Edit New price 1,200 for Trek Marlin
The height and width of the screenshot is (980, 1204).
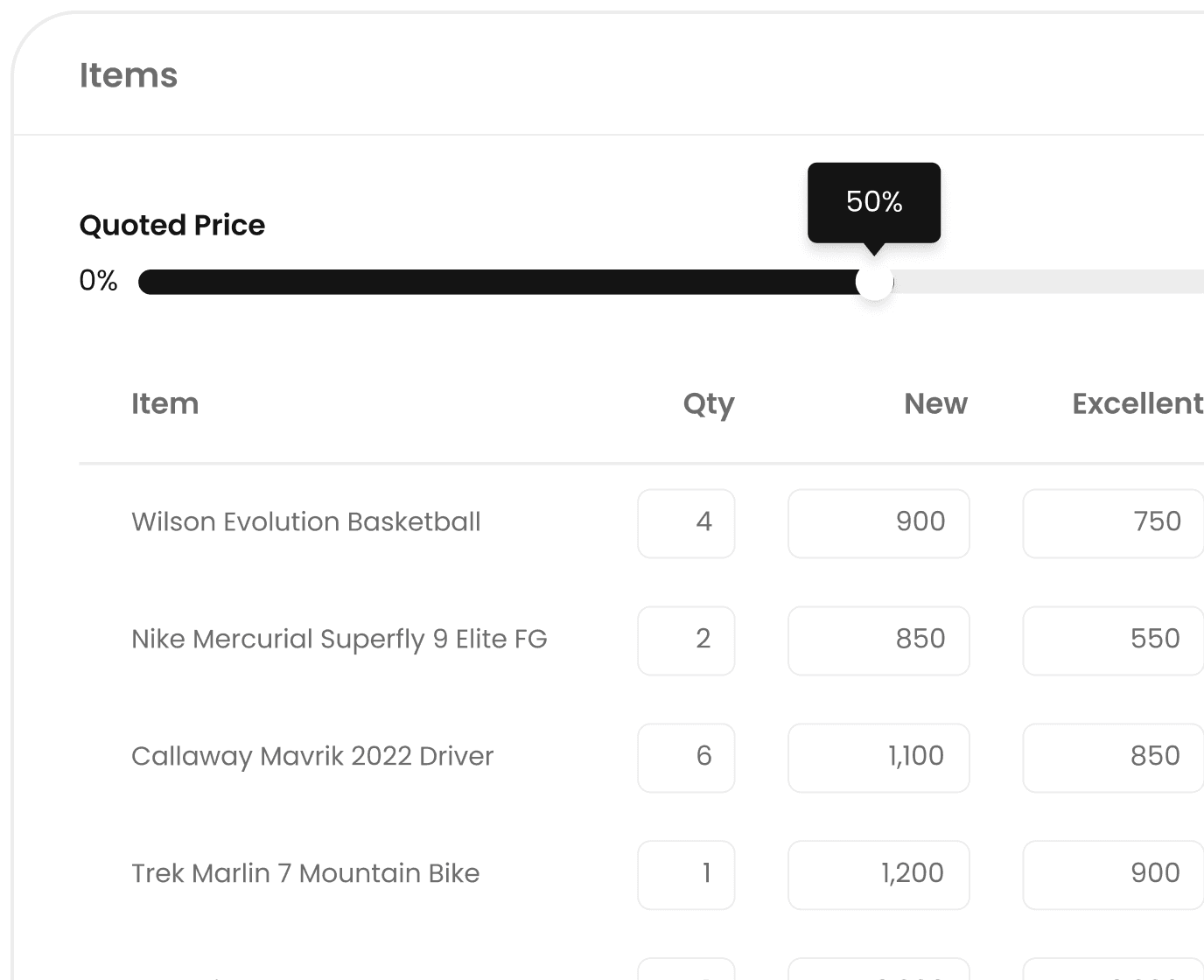click(878, 875)
